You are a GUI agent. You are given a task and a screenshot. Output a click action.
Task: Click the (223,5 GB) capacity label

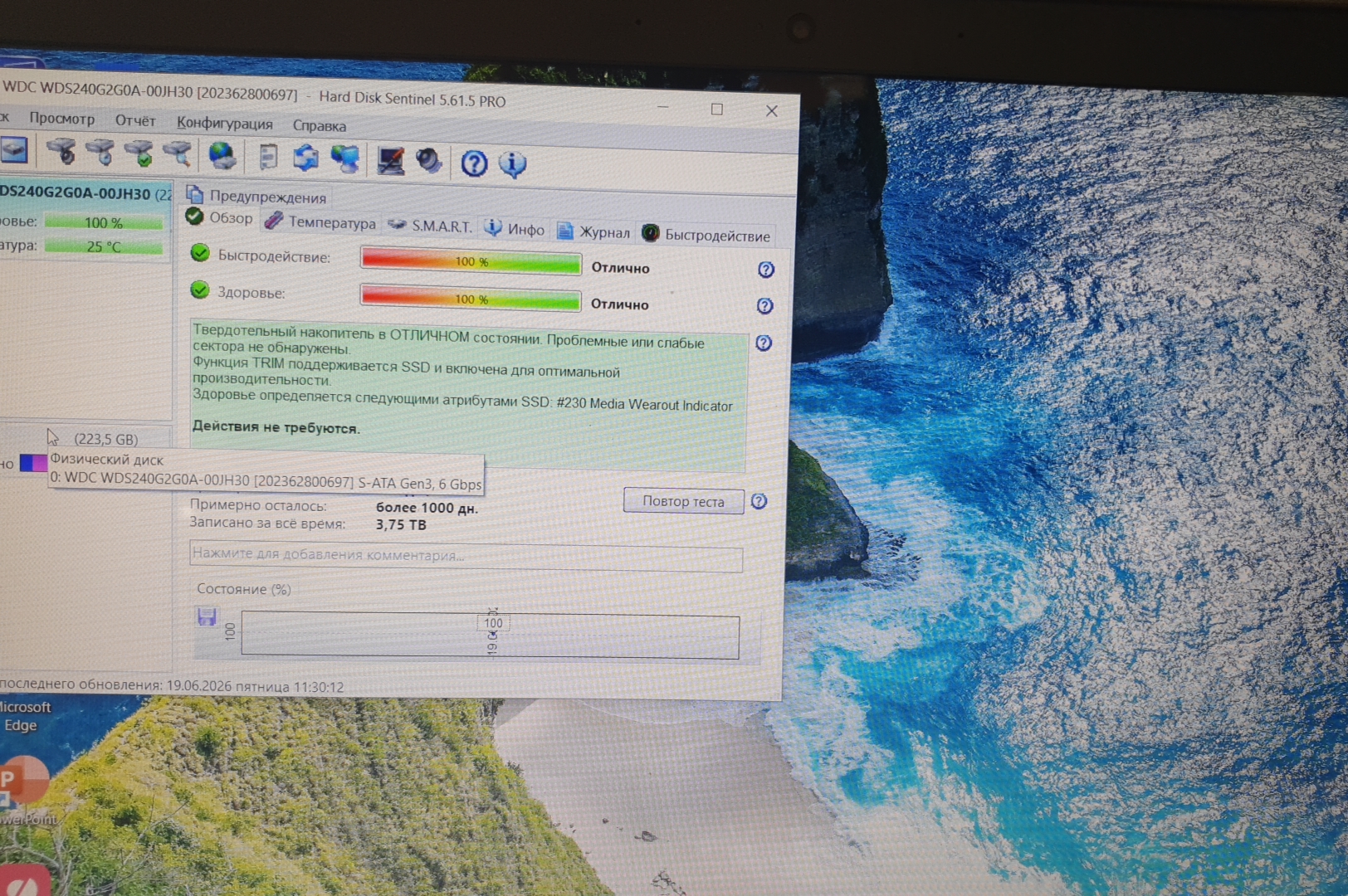pos(106,439)
